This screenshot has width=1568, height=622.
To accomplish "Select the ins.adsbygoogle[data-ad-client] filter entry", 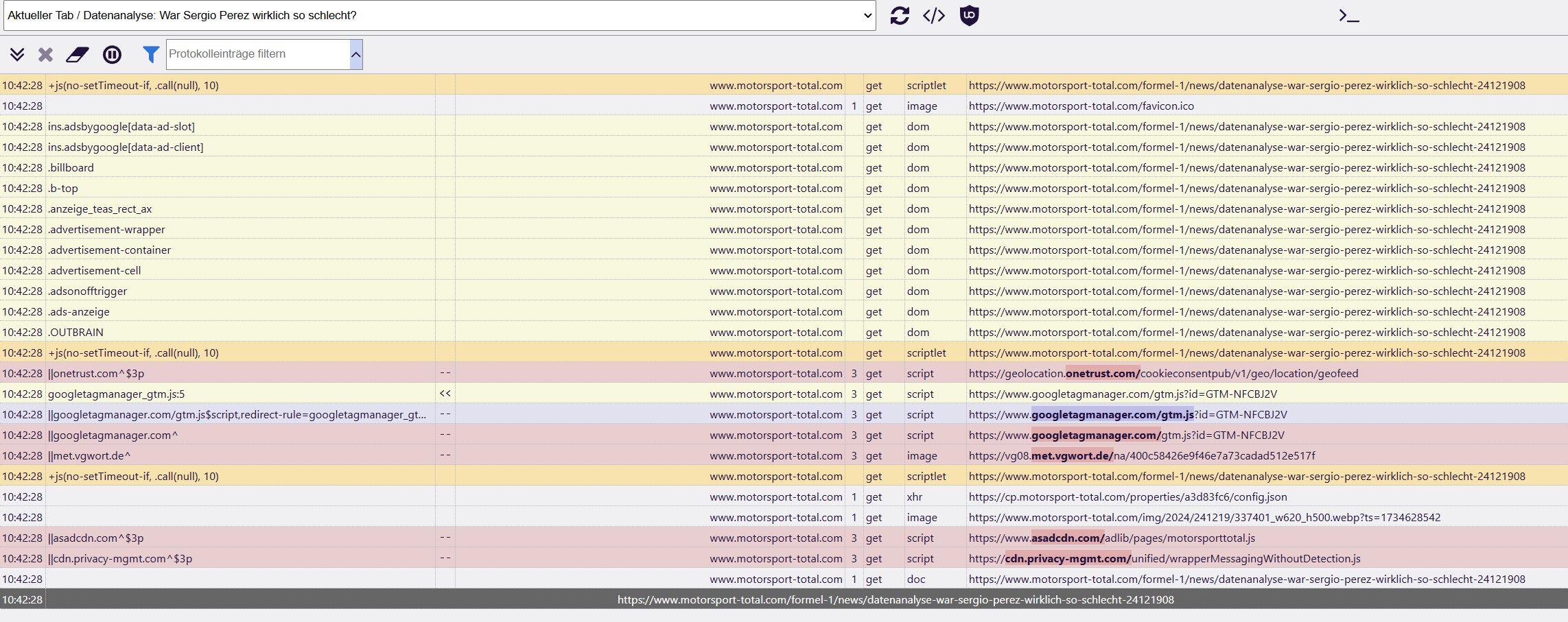I will [126, 147].
